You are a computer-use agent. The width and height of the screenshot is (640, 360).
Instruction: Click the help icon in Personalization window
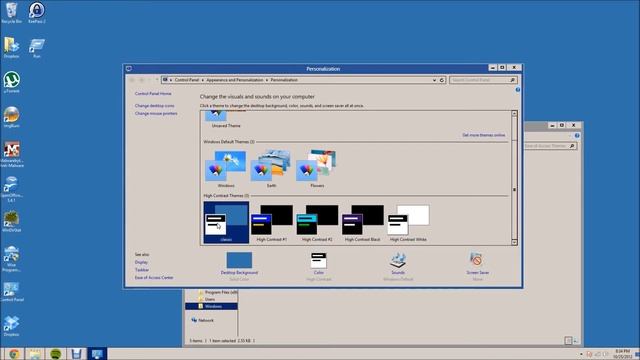518,90
